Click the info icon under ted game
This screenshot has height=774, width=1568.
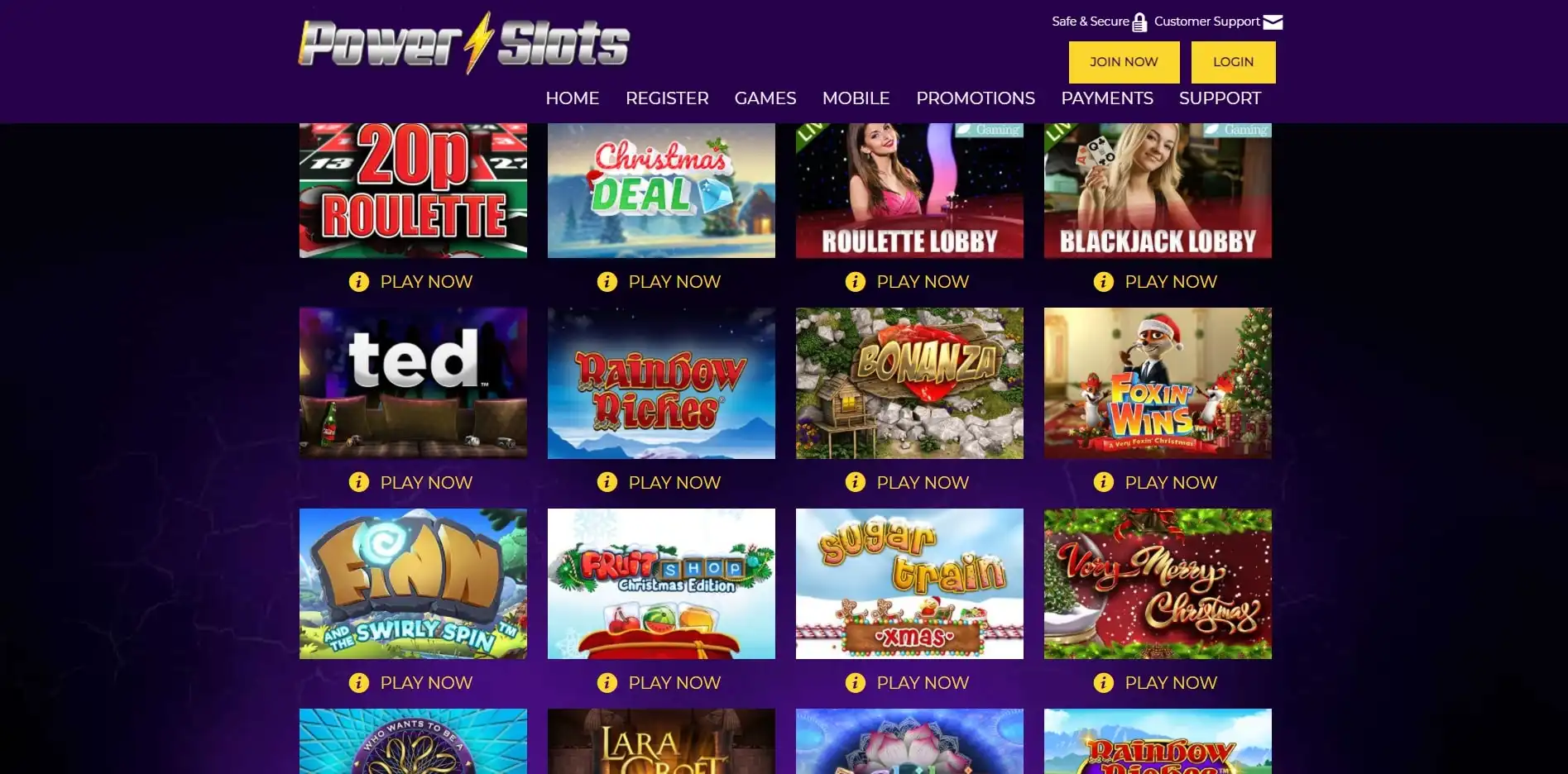[358, 482]
